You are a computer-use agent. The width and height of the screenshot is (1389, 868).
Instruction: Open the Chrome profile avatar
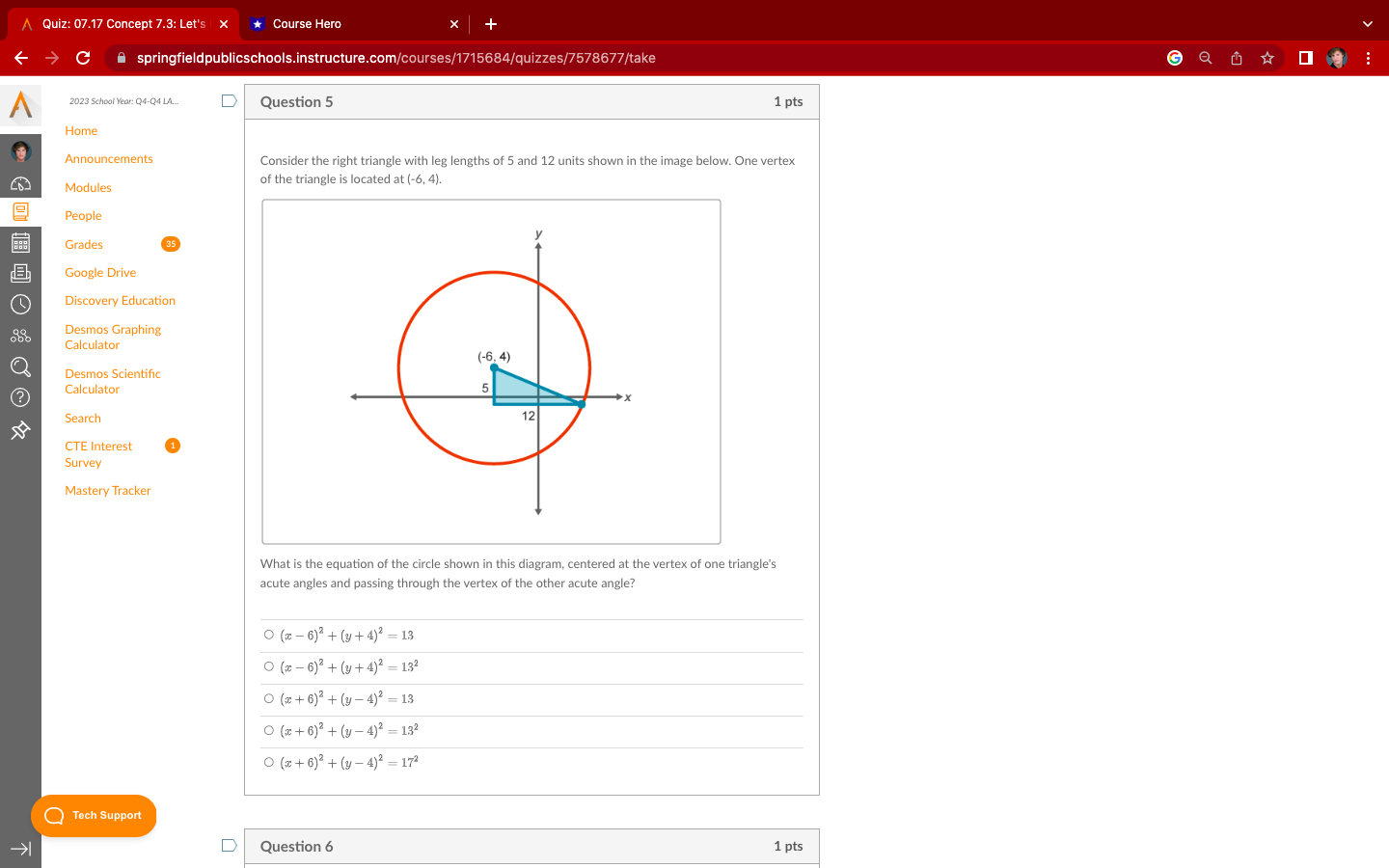pyautogui.click(x=1337, y=58)
